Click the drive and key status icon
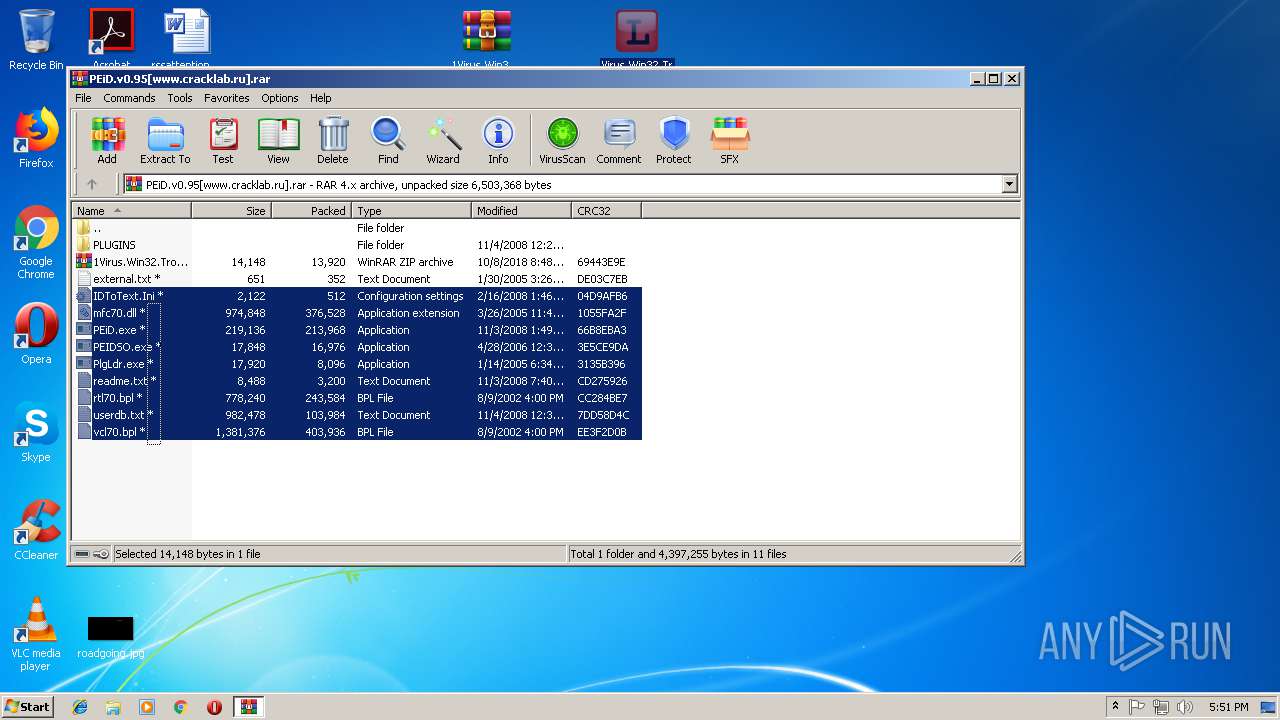 (x=92, y=554)
